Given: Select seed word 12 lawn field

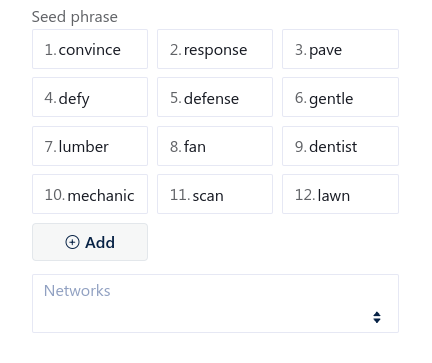Looking at the screenshot, I should [x=340, y=194].
